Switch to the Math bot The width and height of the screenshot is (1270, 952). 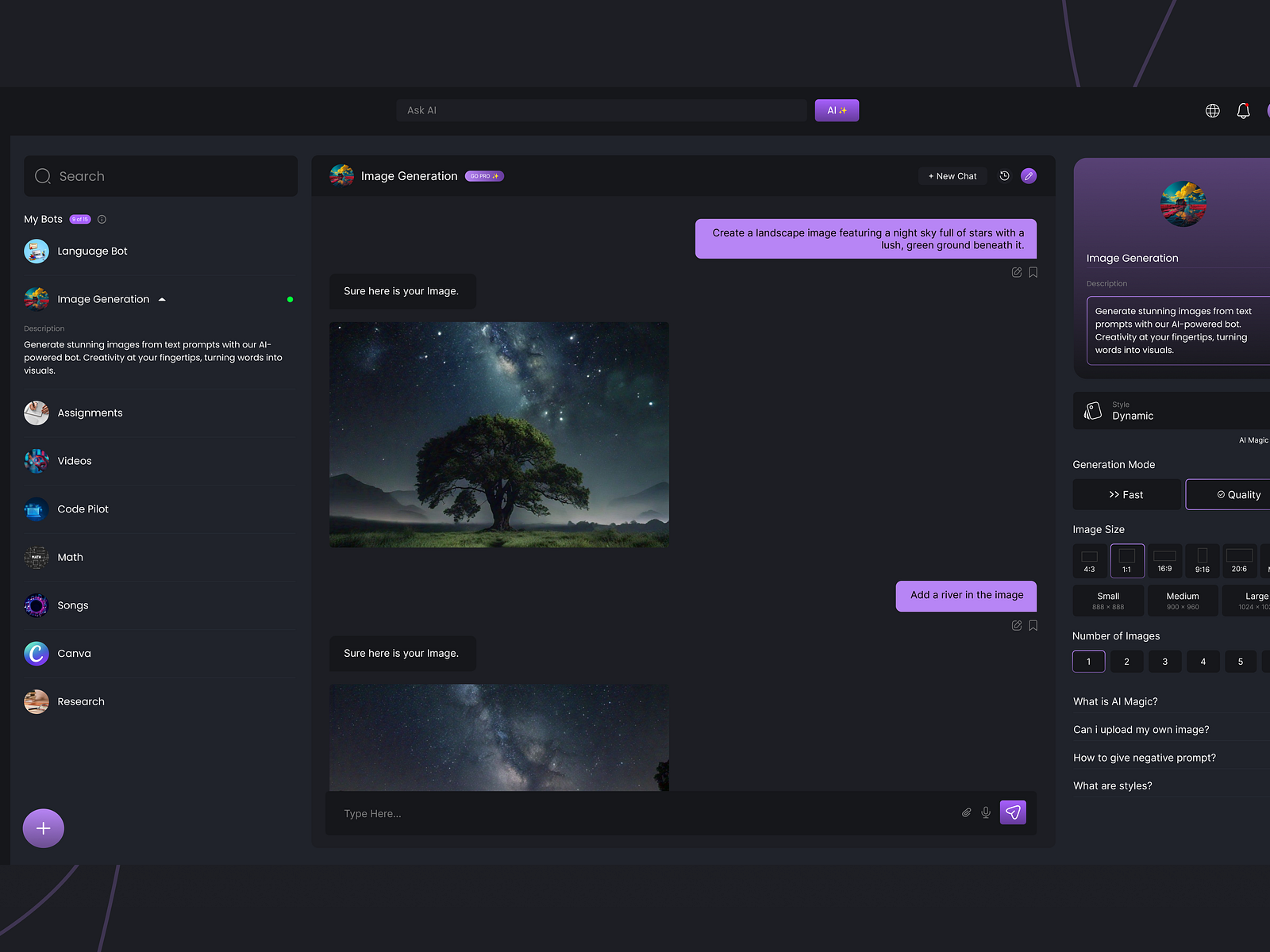[70, 557]
